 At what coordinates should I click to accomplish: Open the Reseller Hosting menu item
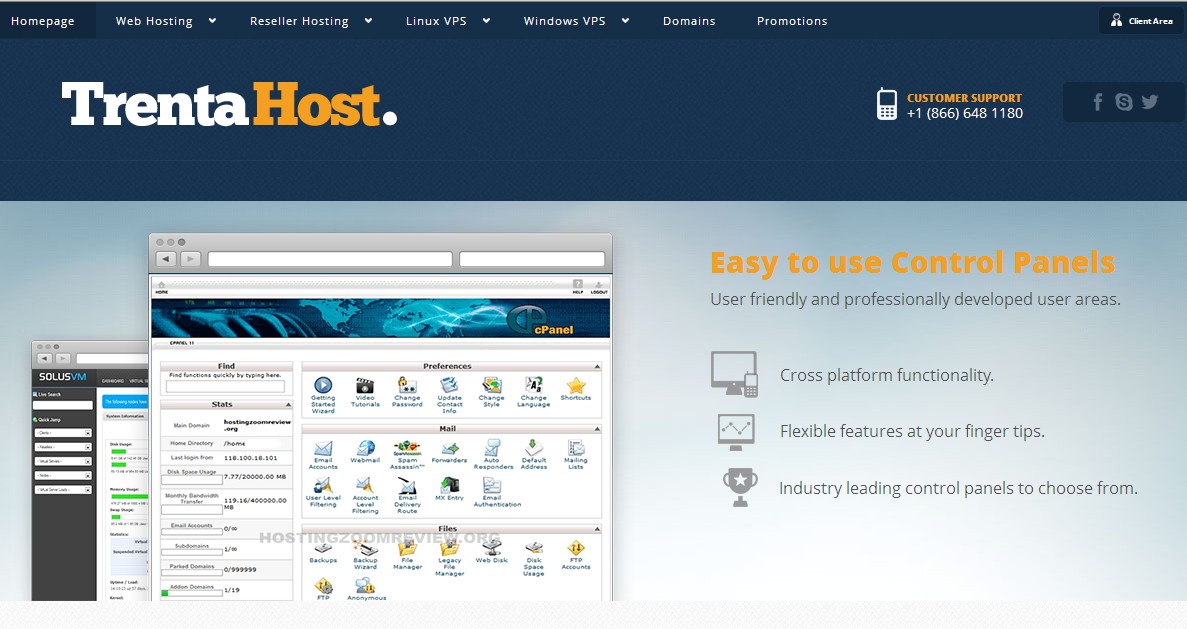pos(299,21)
